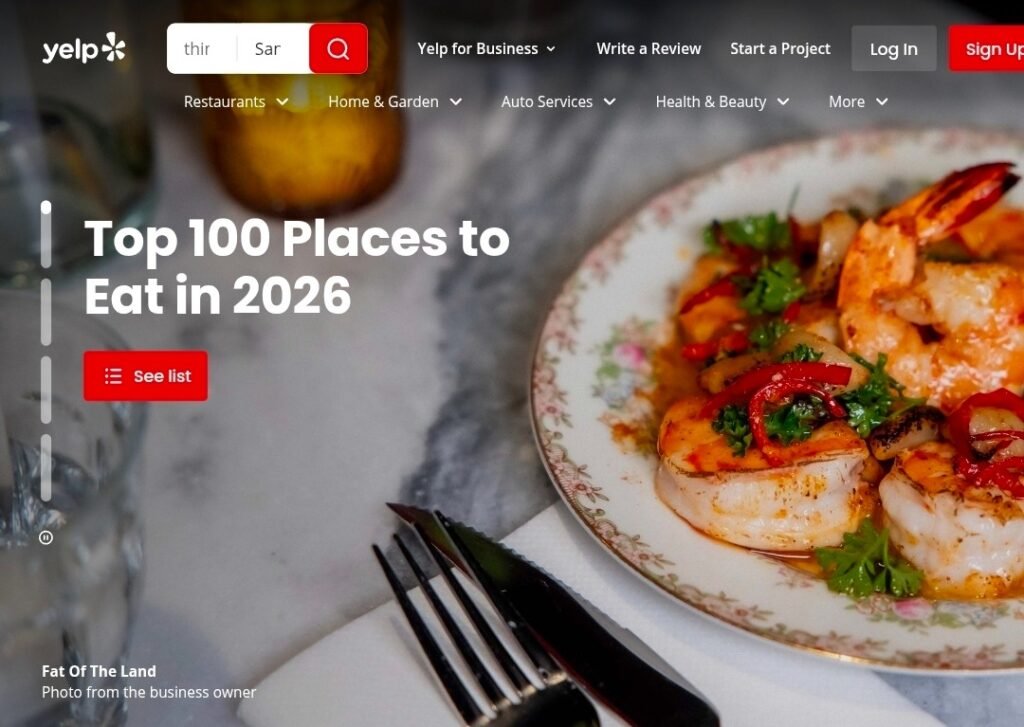This screenshot has height=727, width=1024.
Task: Expand the Restaurants category chevron
Action: pyautogui.click(x=282, y=102)
